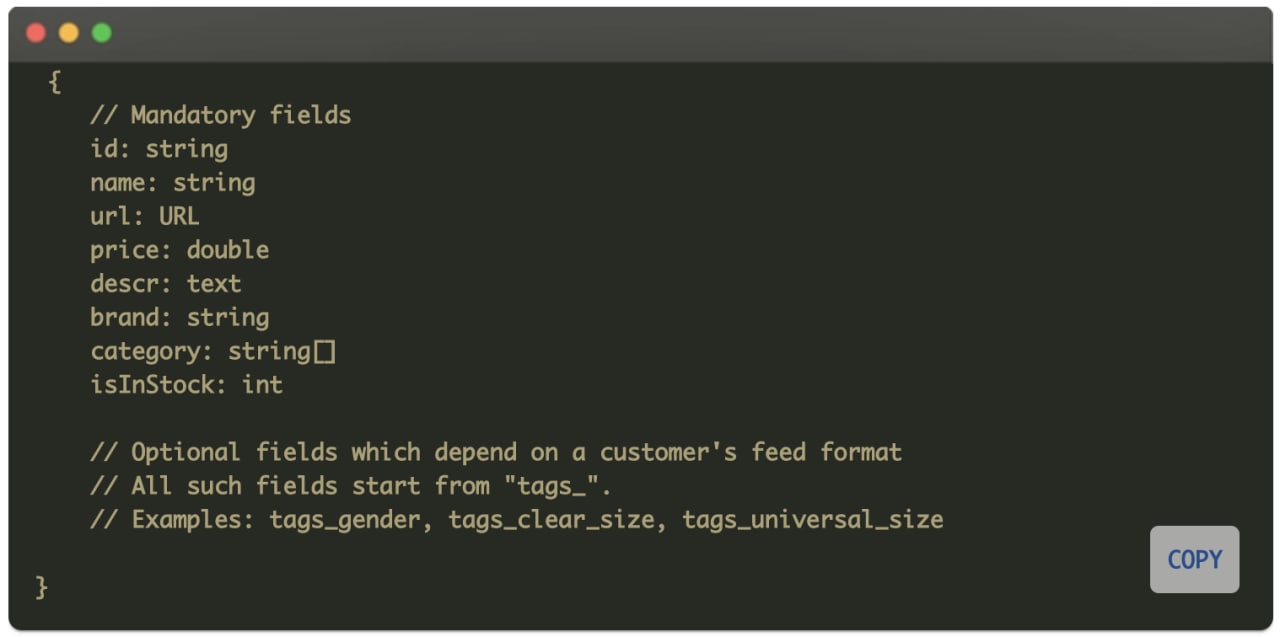Click the "price: double" line

(x=180, y=250)
